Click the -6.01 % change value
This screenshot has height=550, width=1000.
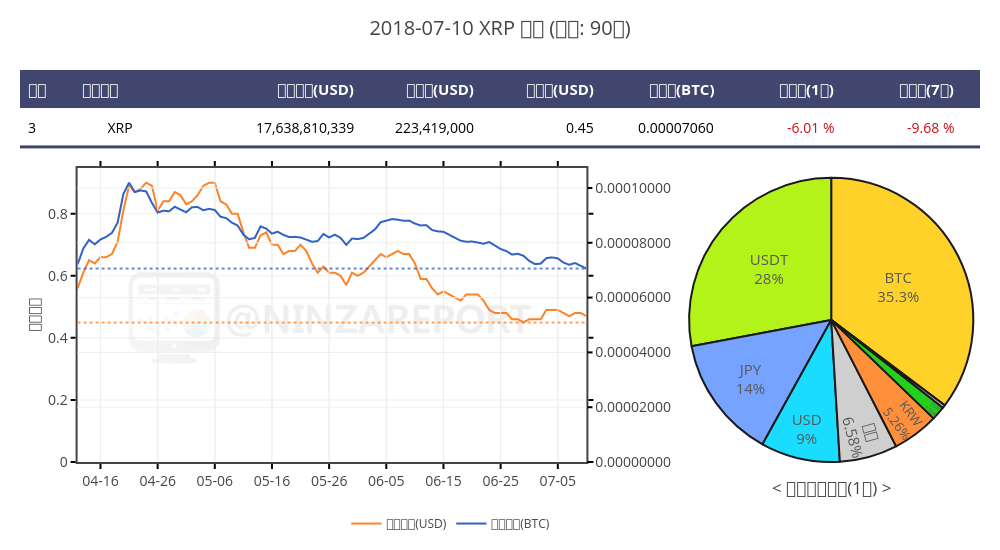tap(810, 128)
